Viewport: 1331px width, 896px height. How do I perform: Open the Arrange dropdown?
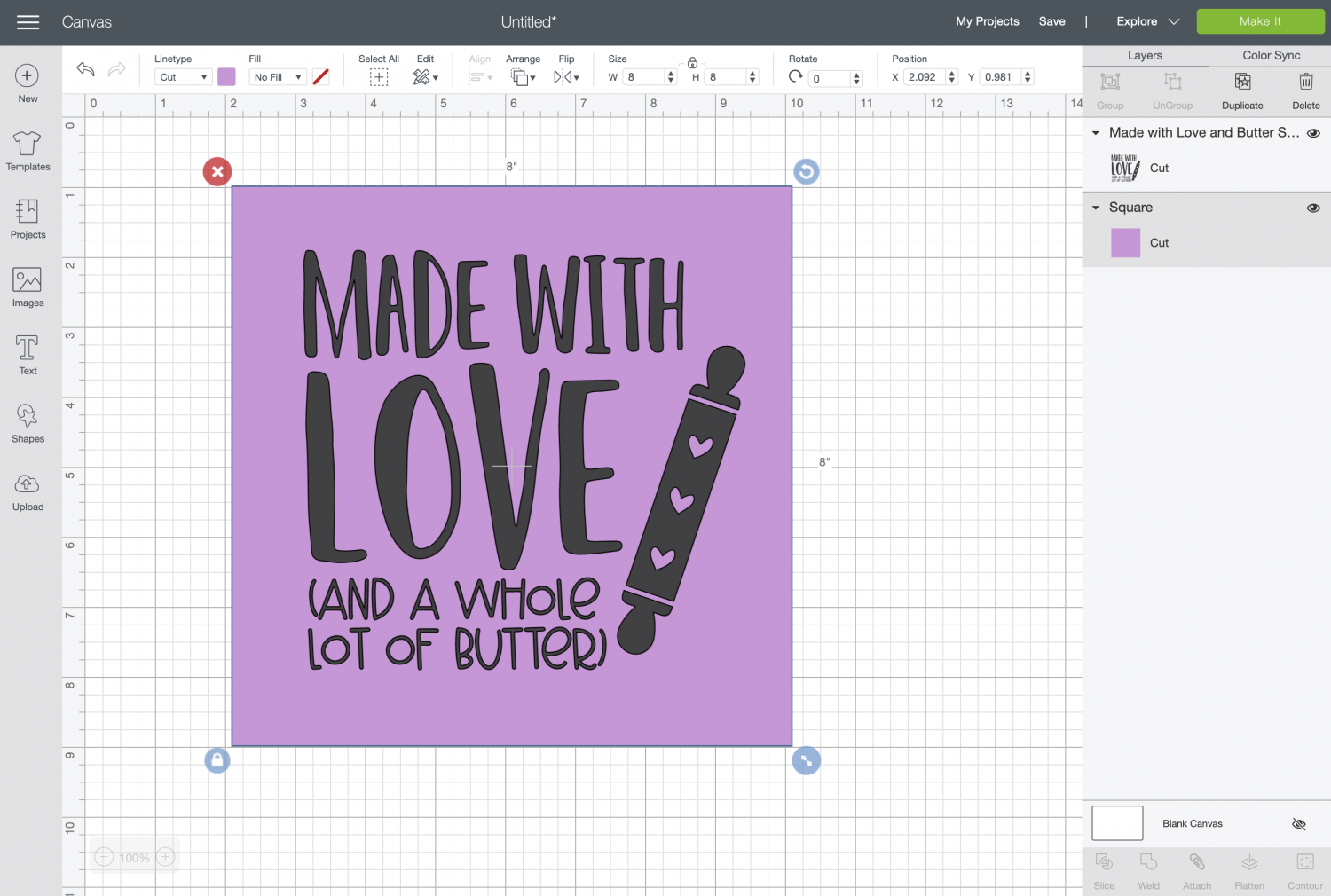(x=524, y=77)
